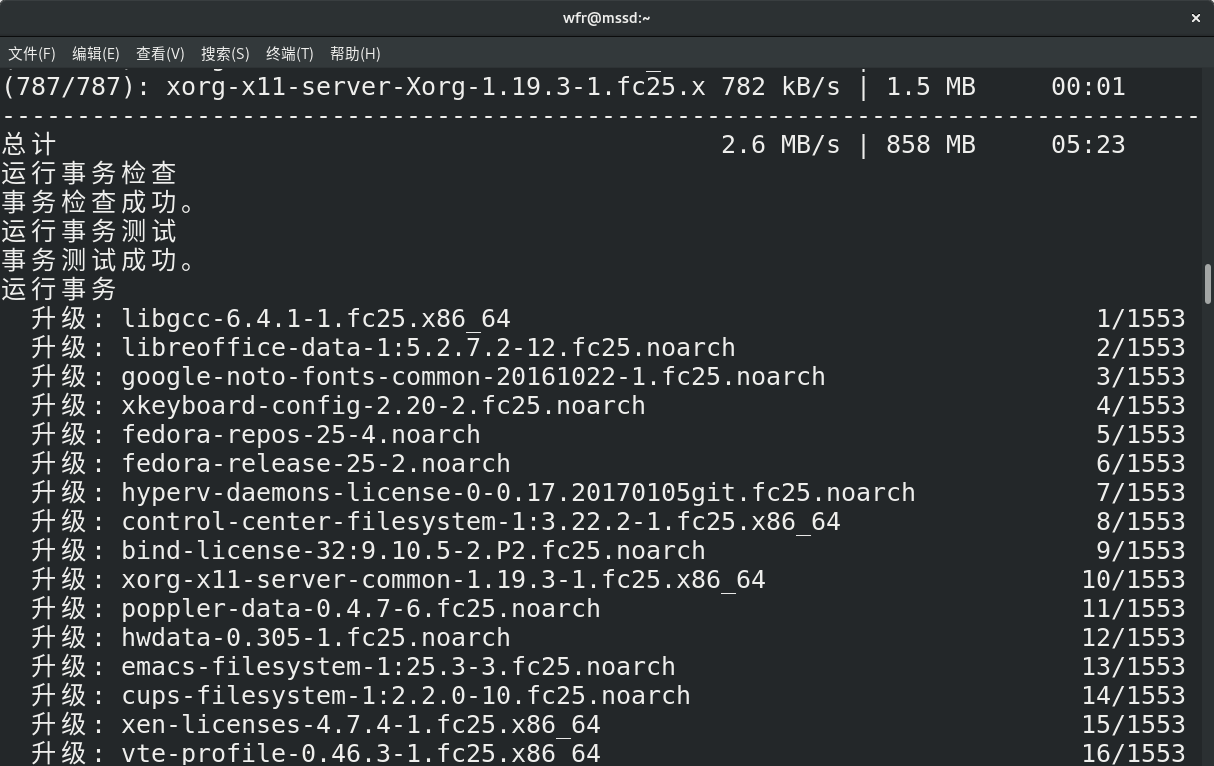Click the 16/1553 progress counter
Screen dimensions: 1214x766
point(1133,753)
